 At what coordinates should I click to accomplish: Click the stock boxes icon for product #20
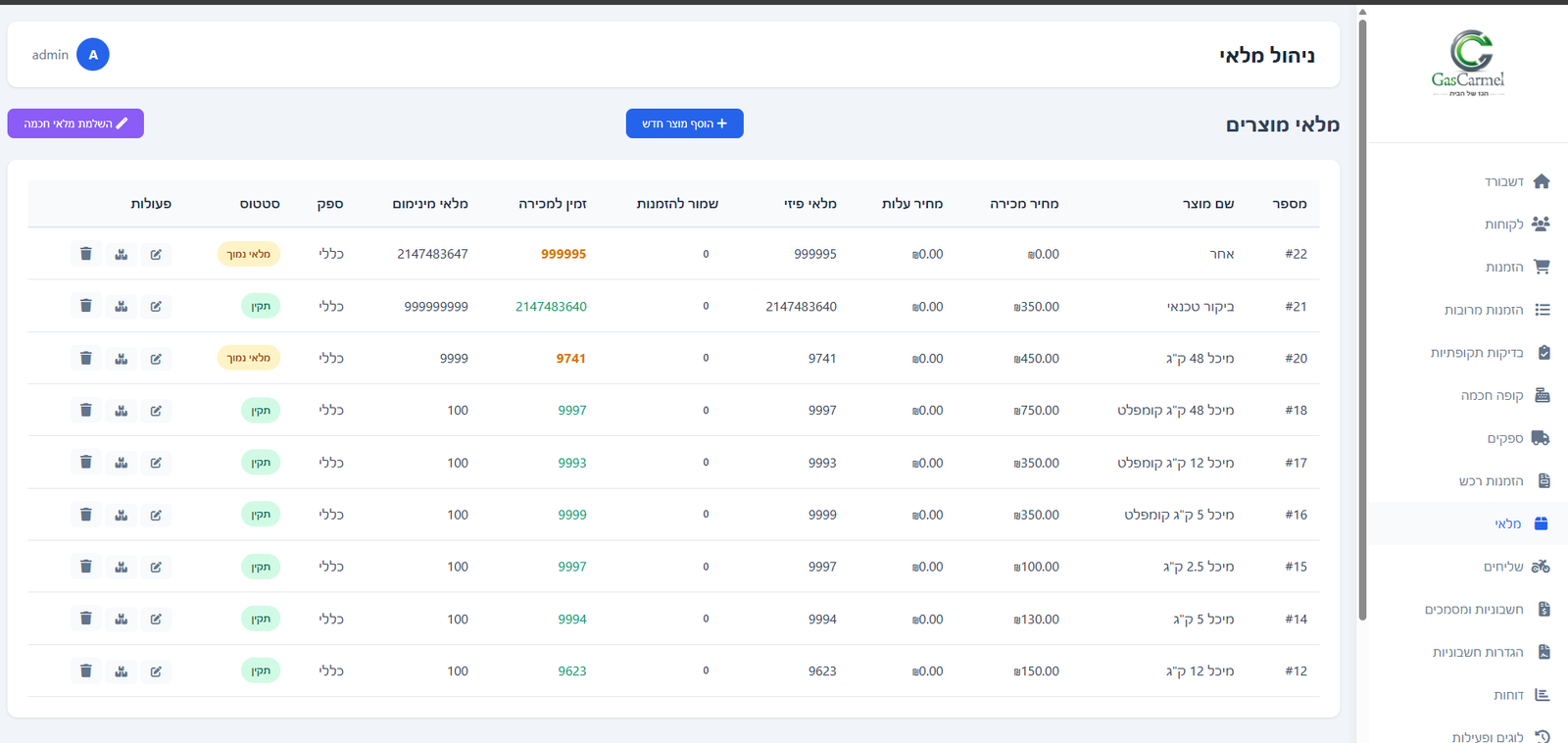click(122, 359)
